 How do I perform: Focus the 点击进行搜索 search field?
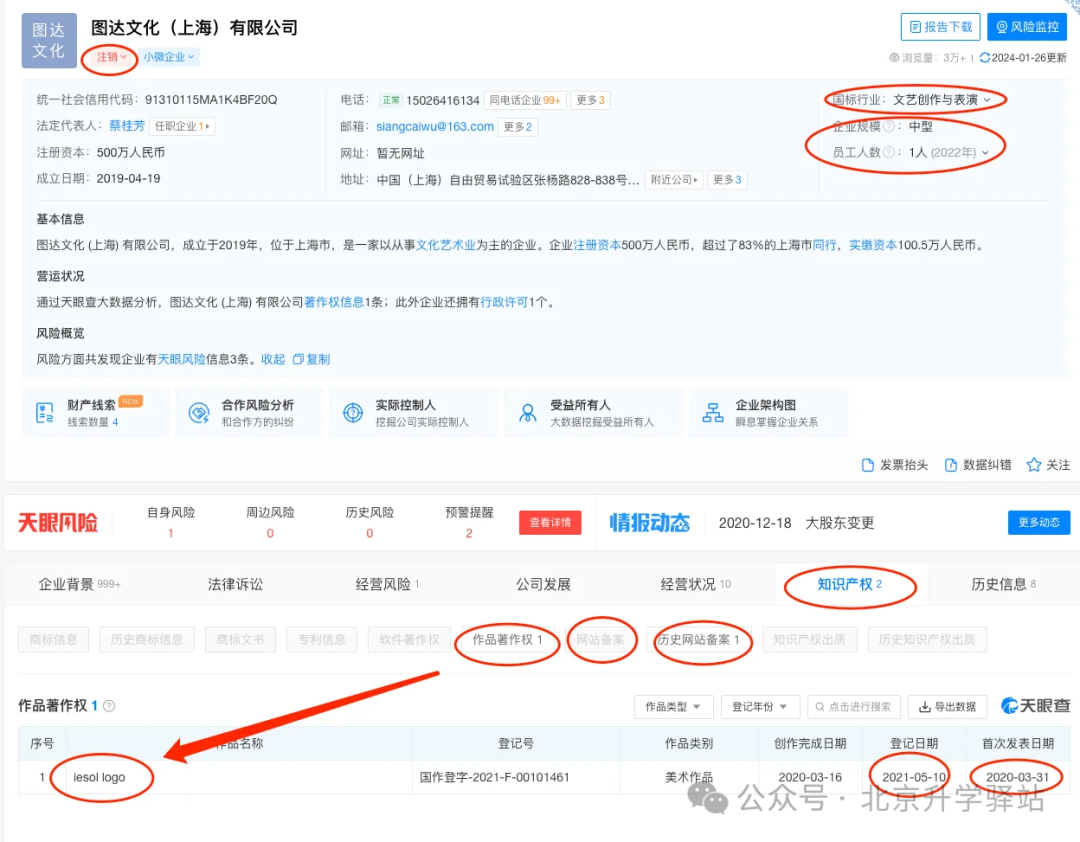(x=853, y=707)
